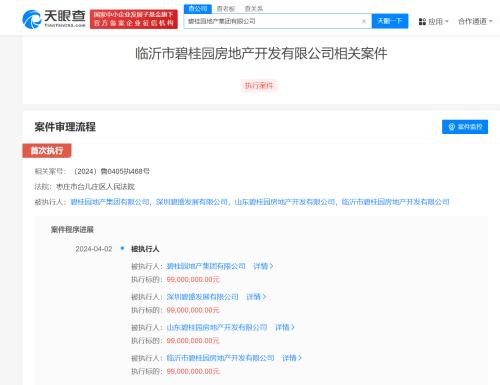Open 碧桂园地产集团有限公司 link in 被执行人 summary line
The width and height of the screenshot is (500, 385).
click(x=110, y=202)
